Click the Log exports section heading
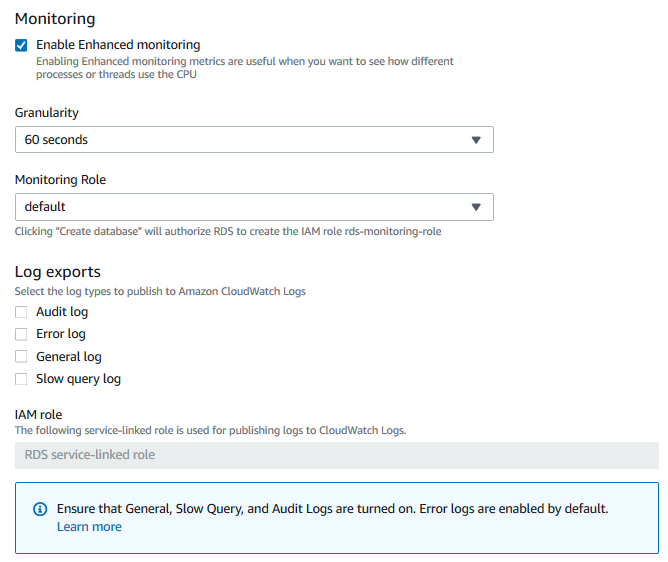This screenshot has width=668, height=562. [58, 272]
